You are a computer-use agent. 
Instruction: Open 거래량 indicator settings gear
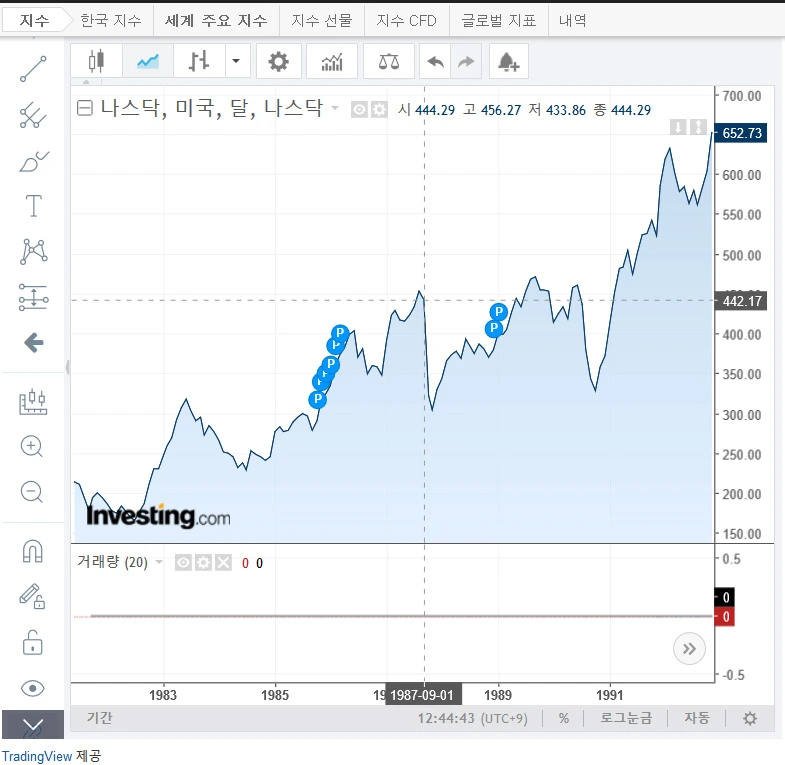click(x=203, y=563)
